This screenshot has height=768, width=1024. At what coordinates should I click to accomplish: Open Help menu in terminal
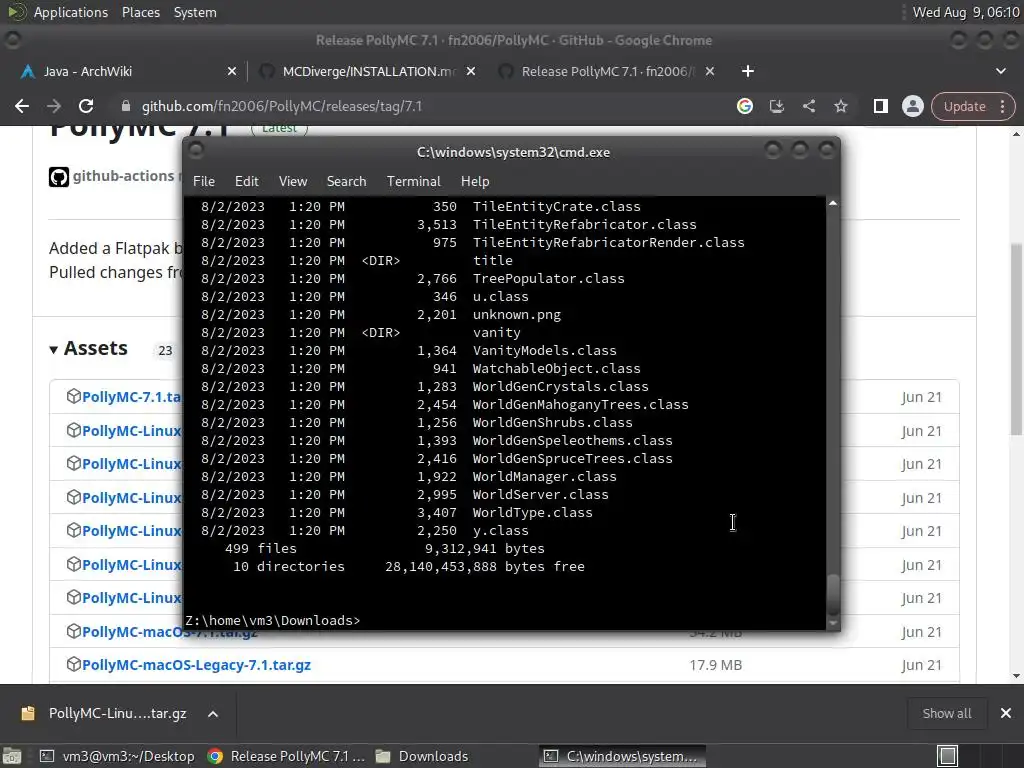[x=475, y=182]
